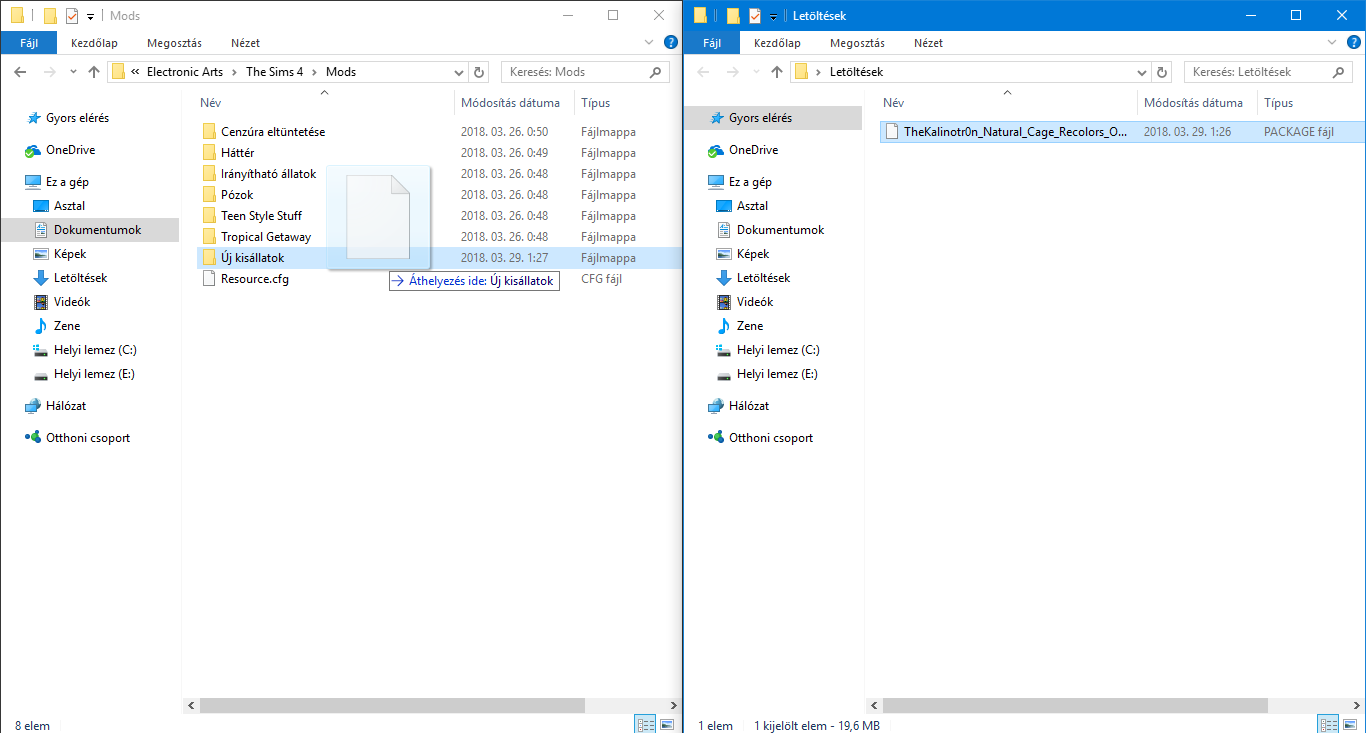
Task: Expand ribbon in Letöltések window
Action: pyautogui.click(x=1333, y=43)
